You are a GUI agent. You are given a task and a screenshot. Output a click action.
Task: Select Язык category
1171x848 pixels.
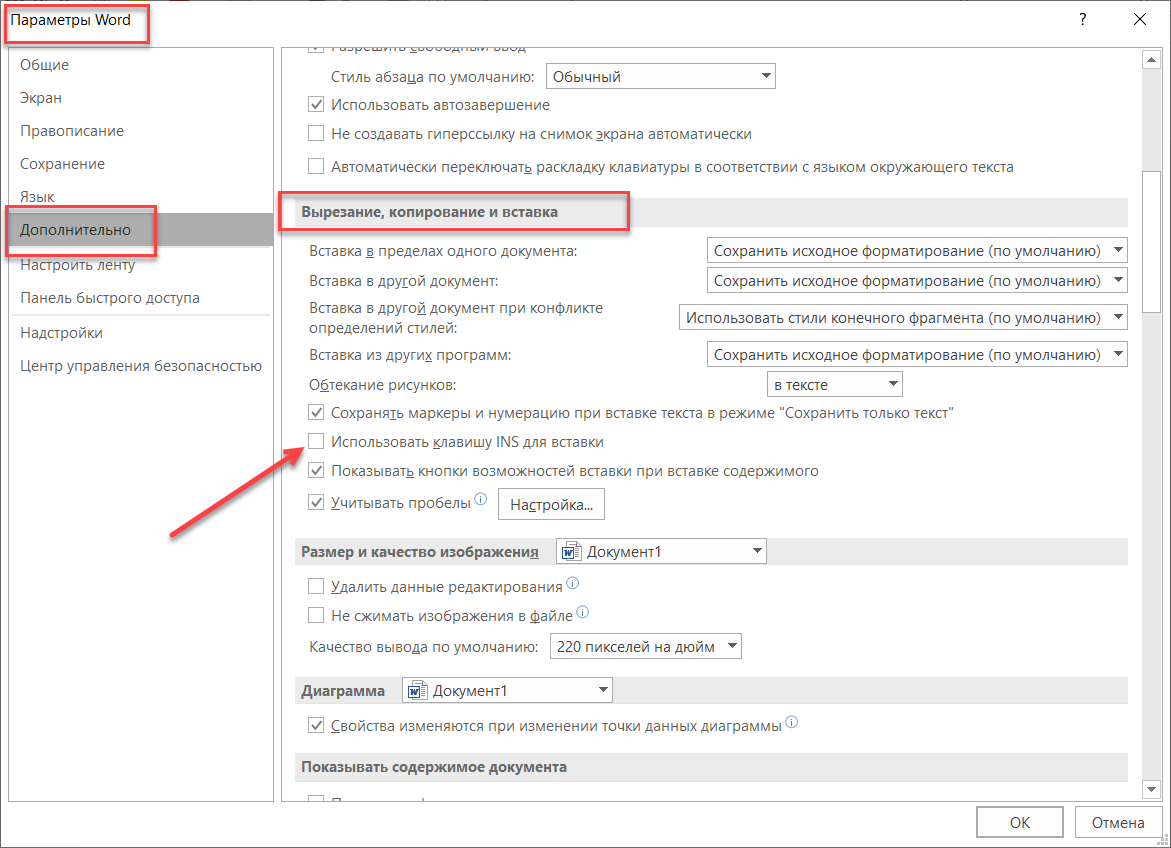(x=140, y=196)
